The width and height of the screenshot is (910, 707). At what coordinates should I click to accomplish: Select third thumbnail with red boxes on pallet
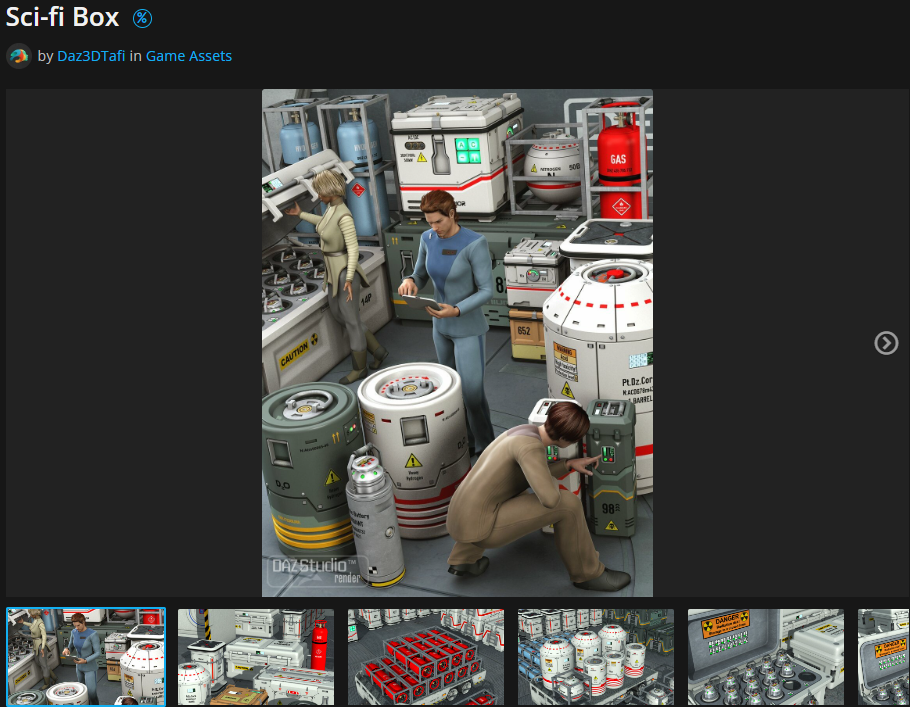426,657
